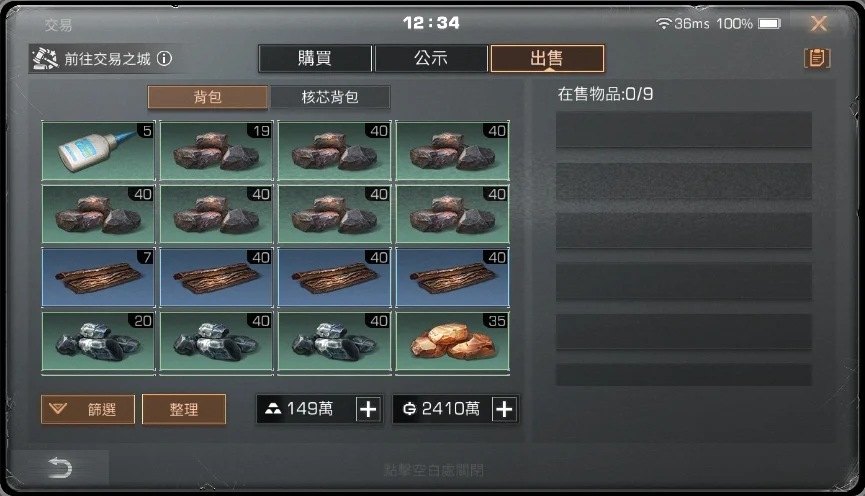Switch to the 公示 tab

pyautogui.click(x=431, y=58)
